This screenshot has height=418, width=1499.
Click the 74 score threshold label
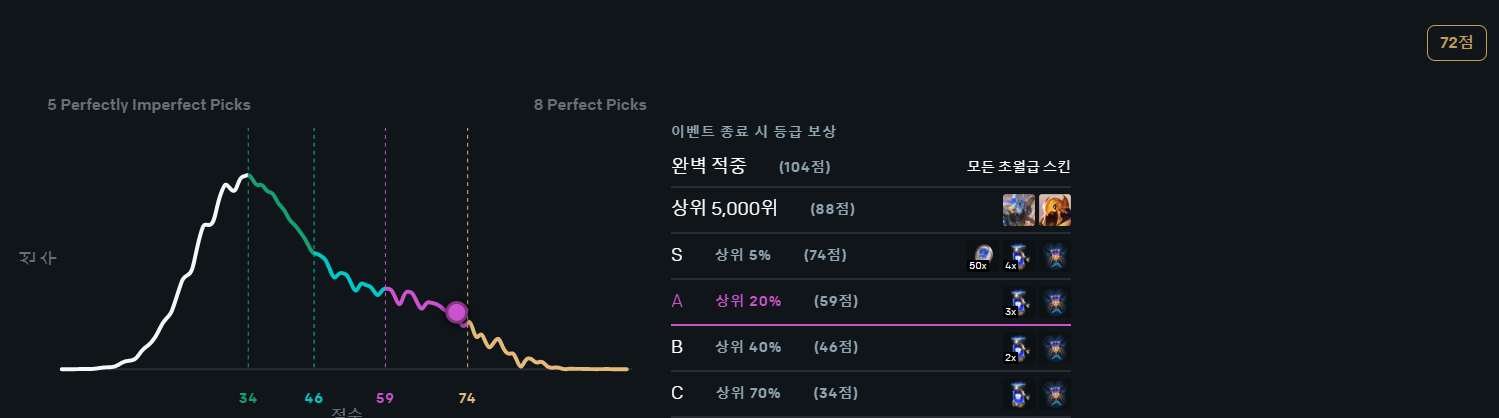tap(467, 398)
